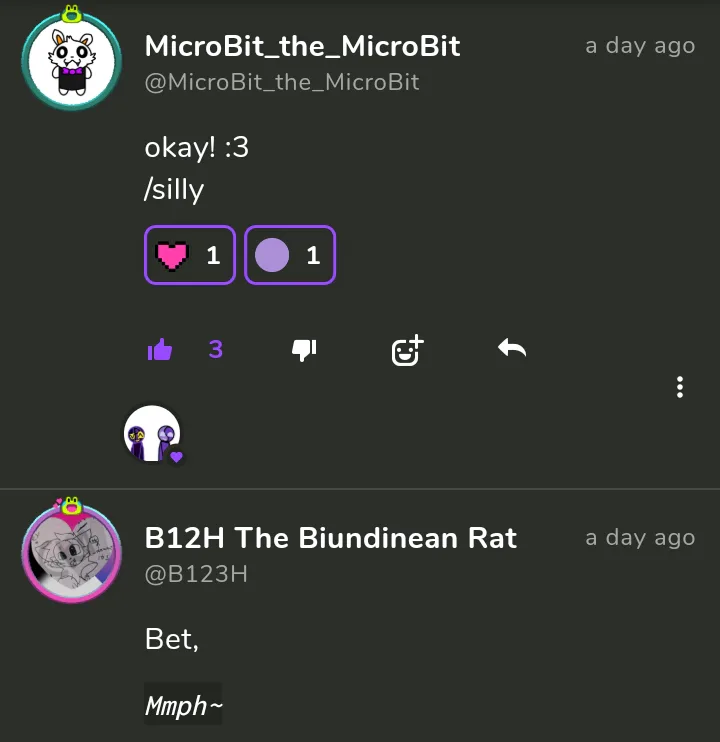Click the like count number 3
Viewport: 720px width, 742px height.
pyautogui.click(x=216, y=350)
